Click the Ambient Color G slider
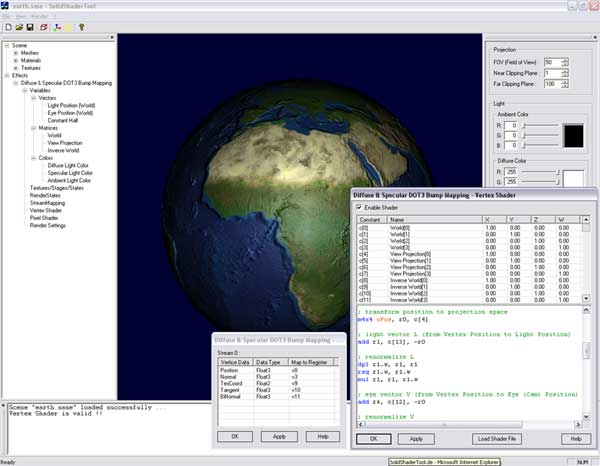The width and height of the screenshot is (600, 466). 541,135
